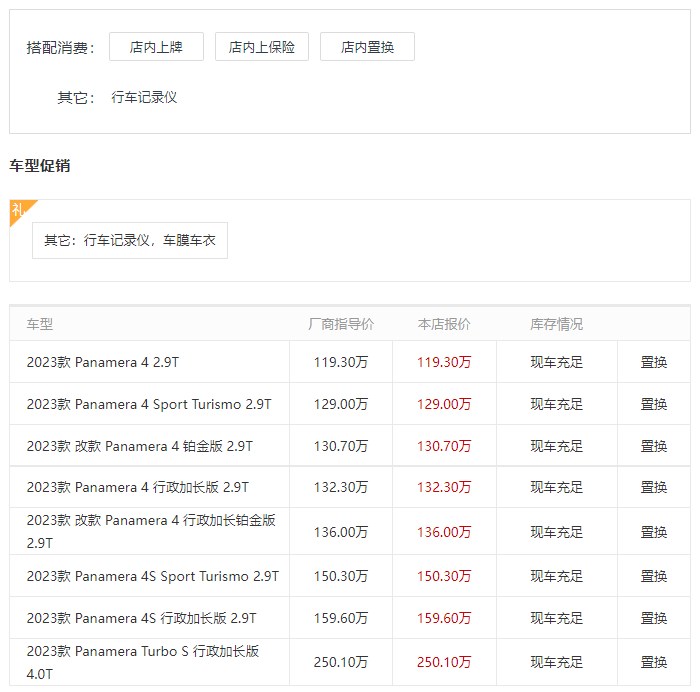Open 改款 Panamera 4 铂金版 2.9T link

tap(140, 446)
